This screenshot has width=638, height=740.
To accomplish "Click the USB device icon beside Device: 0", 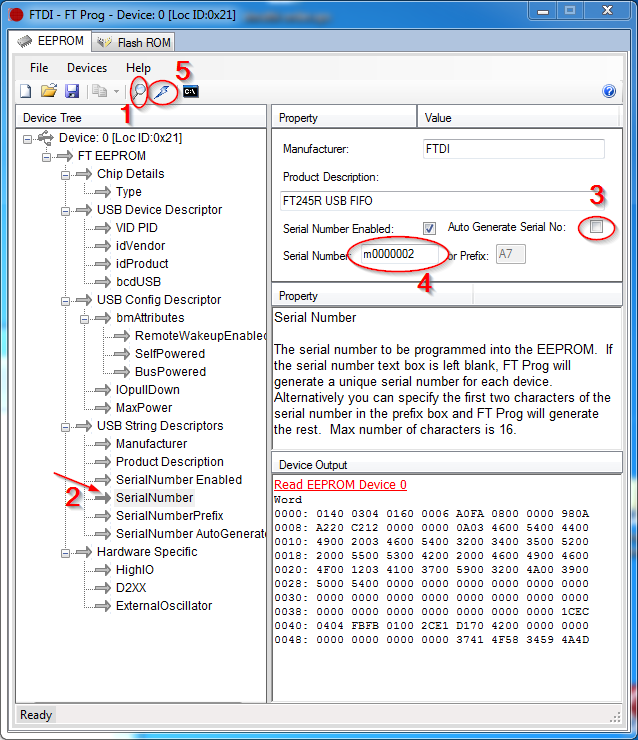I will (x=46, y=138).
